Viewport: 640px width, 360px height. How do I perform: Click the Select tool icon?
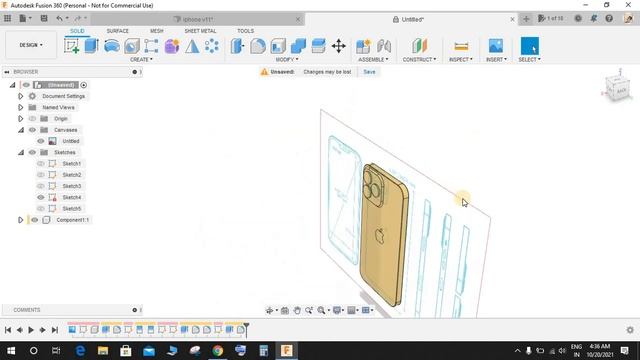pos(529,46)
